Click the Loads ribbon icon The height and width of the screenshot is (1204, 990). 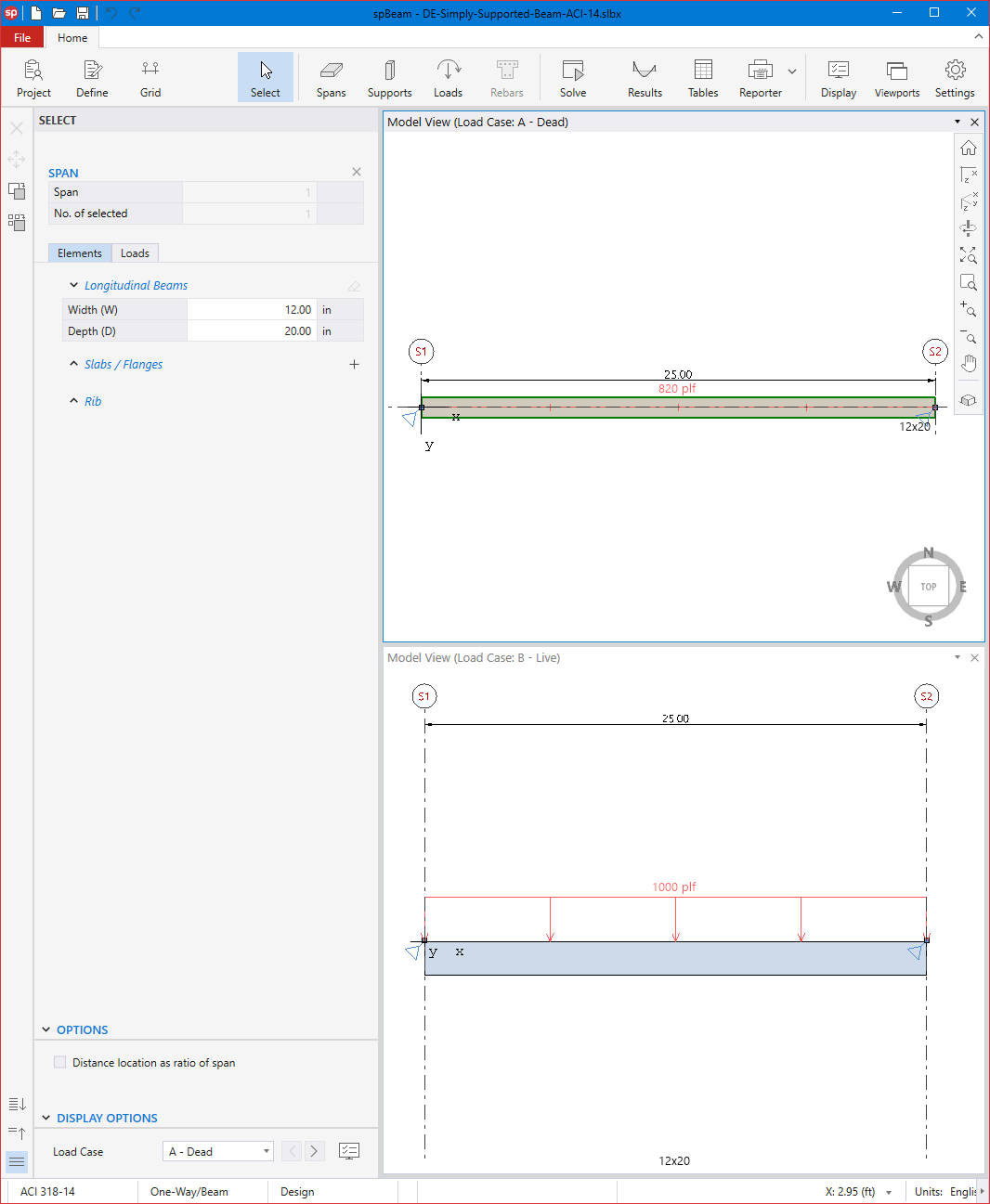[448, 79]
